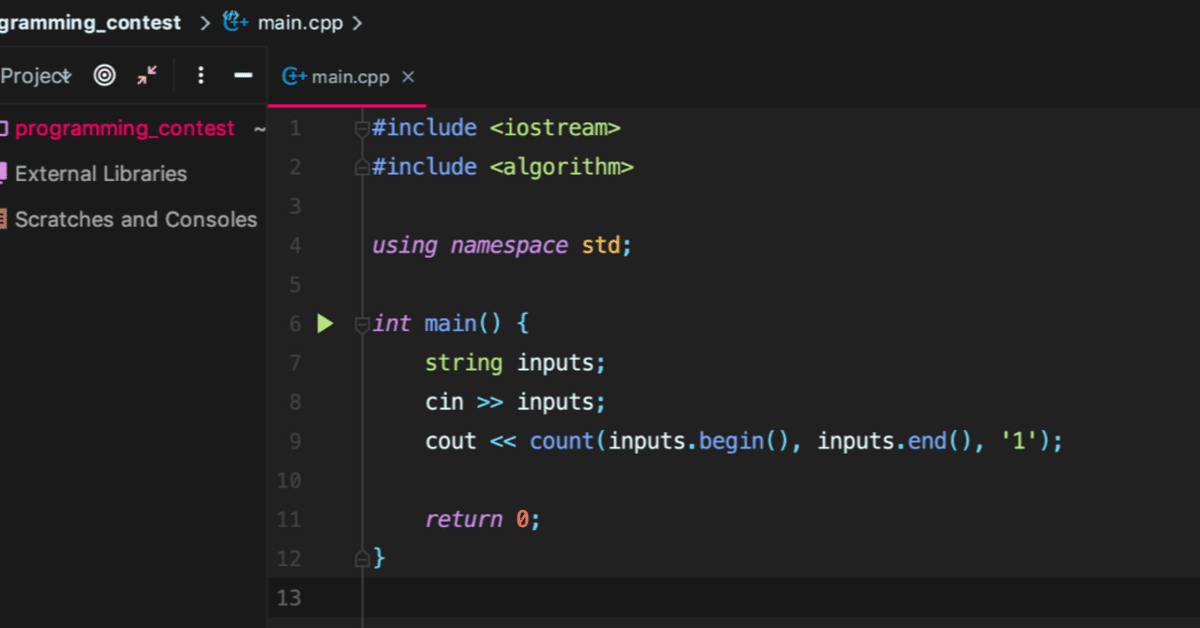Select programming_contest in the breadcrumb bar
This screenshot has width=1200, height=628.
point(90,21)
